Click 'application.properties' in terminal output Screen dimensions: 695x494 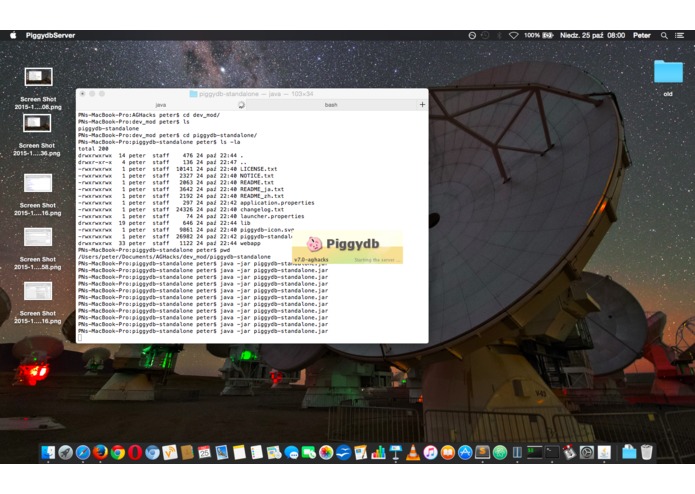tap(277, 203)
